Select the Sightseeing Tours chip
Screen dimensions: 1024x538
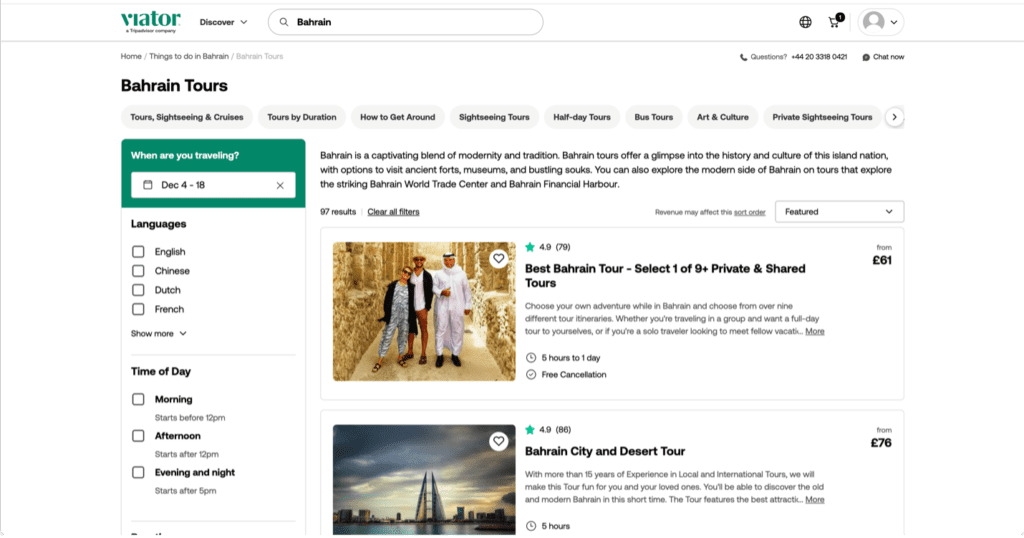click(494, 118)
